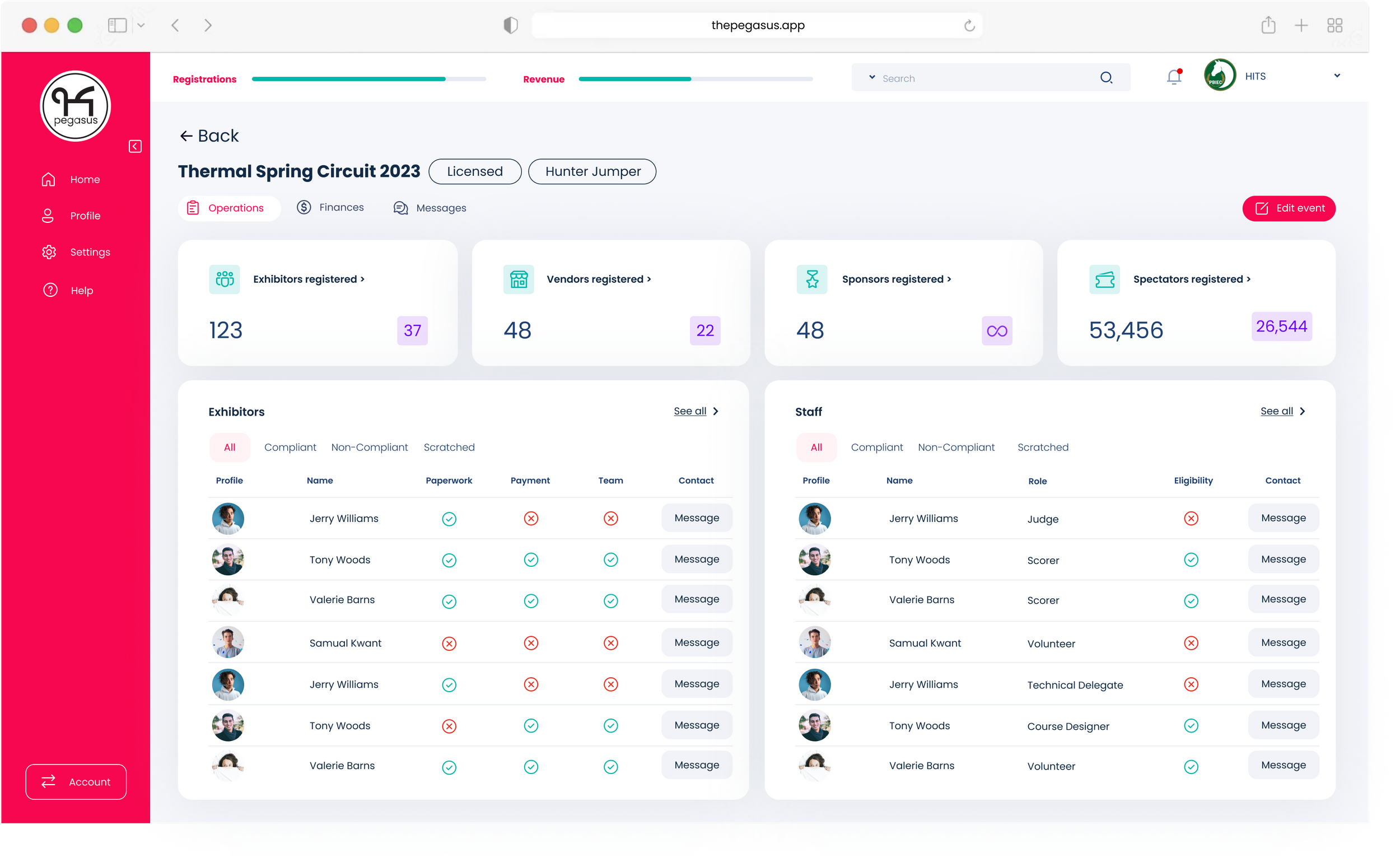Open Settings gear in sidebar
This screenshot has height=867, width=1400.
pos(49,251)
